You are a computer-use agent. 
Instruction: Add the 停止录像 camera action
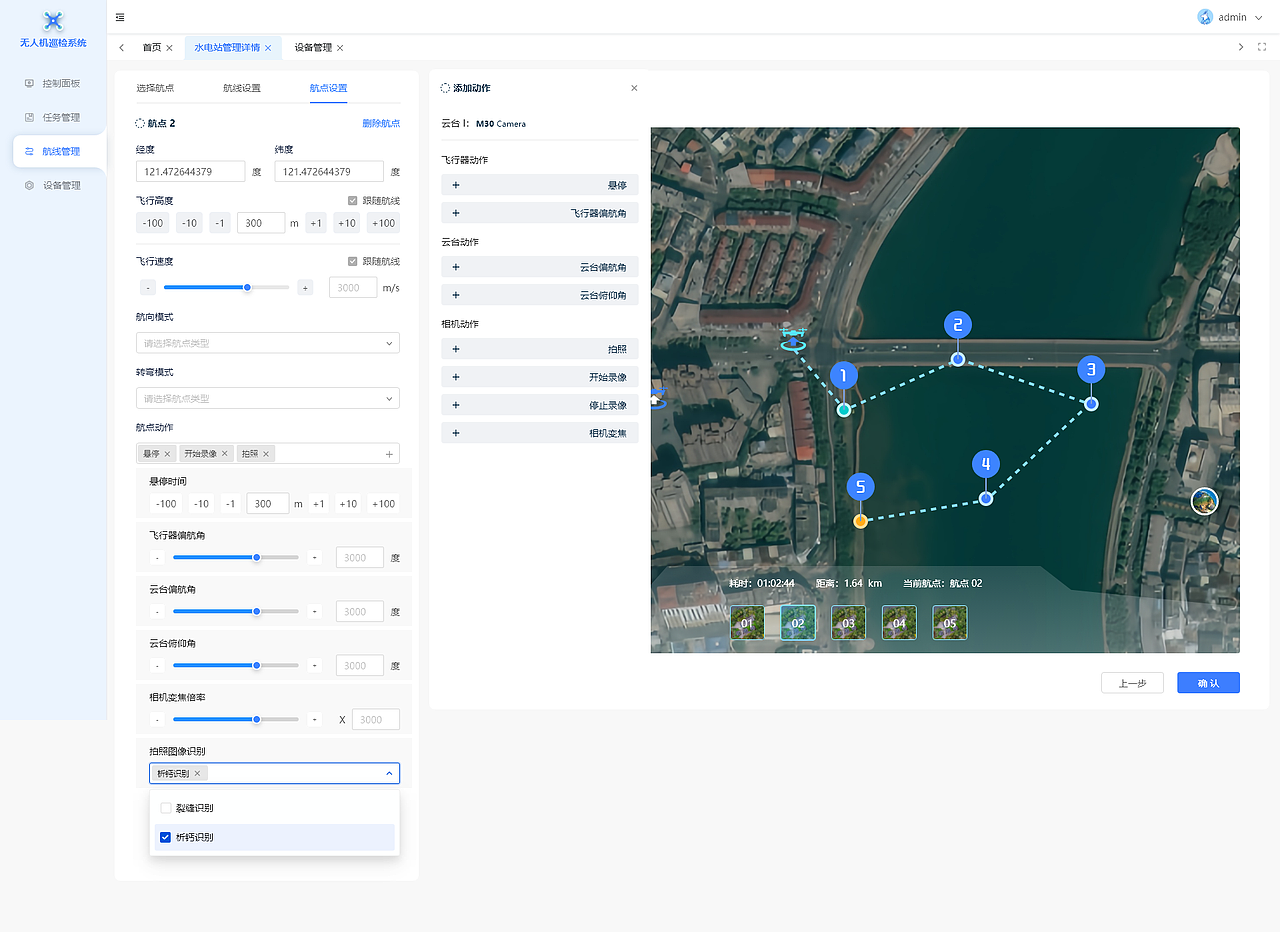pyautogui.click(x=540, y=405)
